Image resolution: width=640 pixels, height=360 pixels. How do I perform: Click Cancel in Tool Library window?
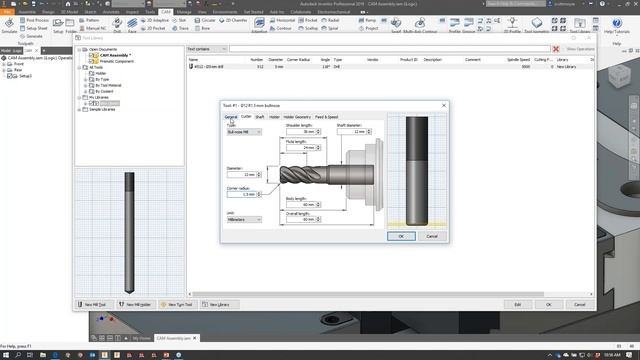[x=580, y=304]
